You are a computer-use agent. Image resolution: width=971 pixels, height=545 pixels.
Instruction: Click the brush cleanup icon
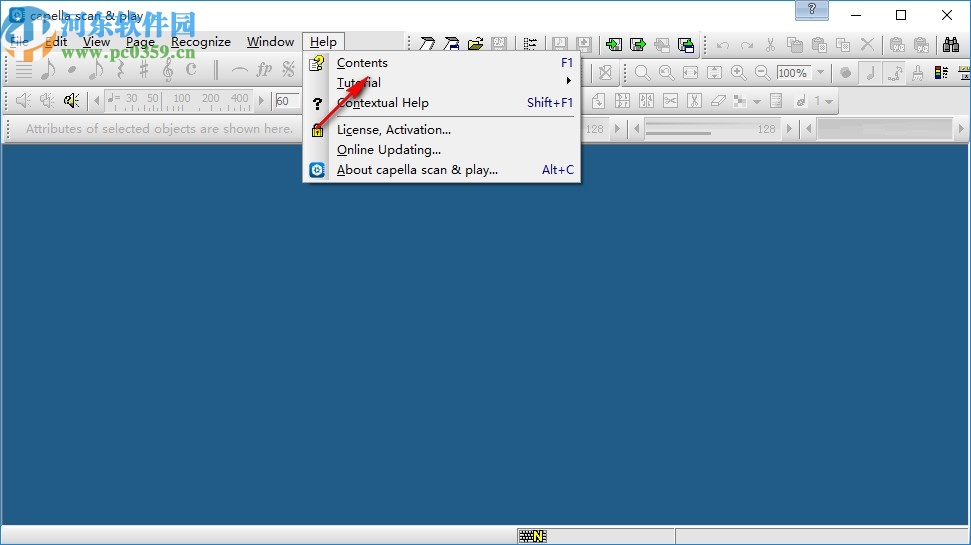coord(917,72)
